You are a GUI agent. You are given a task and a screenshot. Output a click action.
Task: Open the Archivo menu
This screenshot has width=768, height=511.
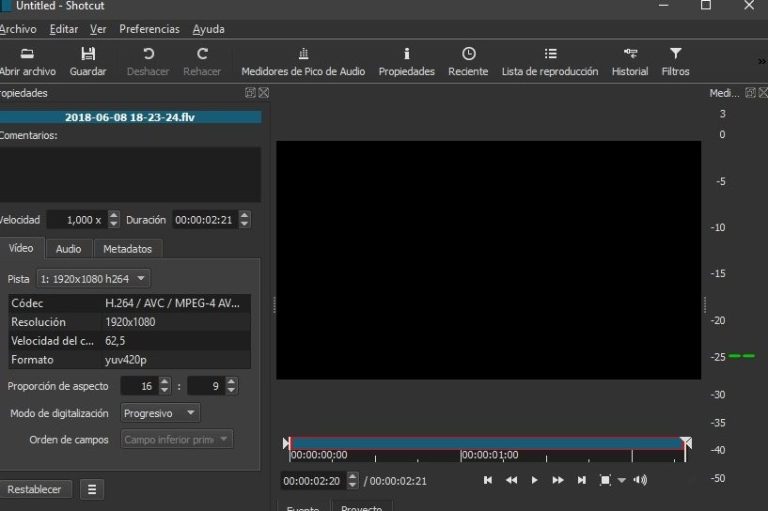pos(18,29)
